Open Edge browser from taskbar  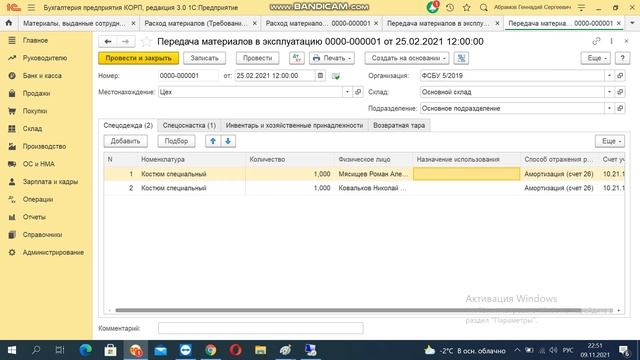click(x=86, y=350)
